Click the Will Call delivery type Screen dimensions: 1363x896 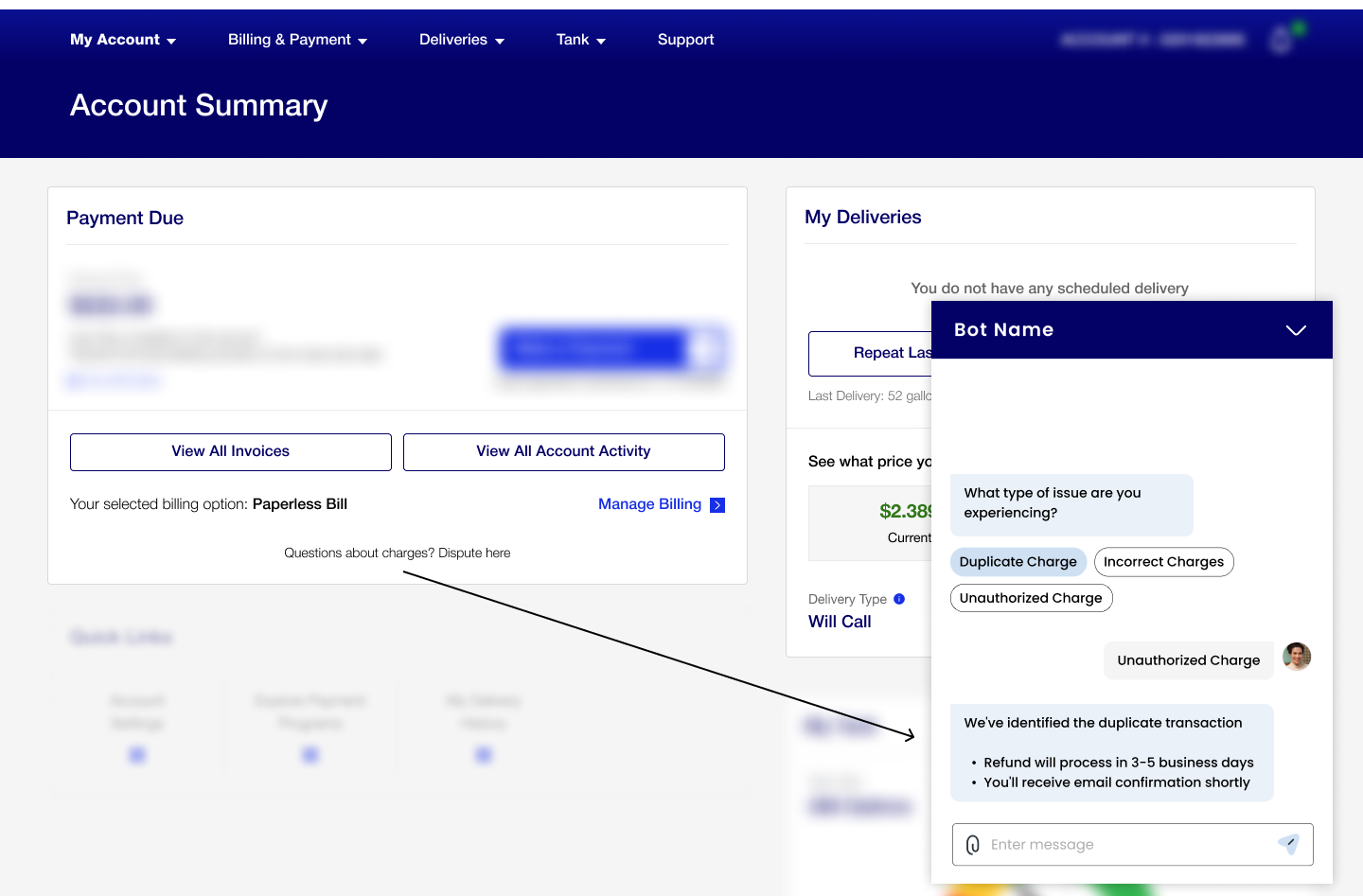point(840,622)
